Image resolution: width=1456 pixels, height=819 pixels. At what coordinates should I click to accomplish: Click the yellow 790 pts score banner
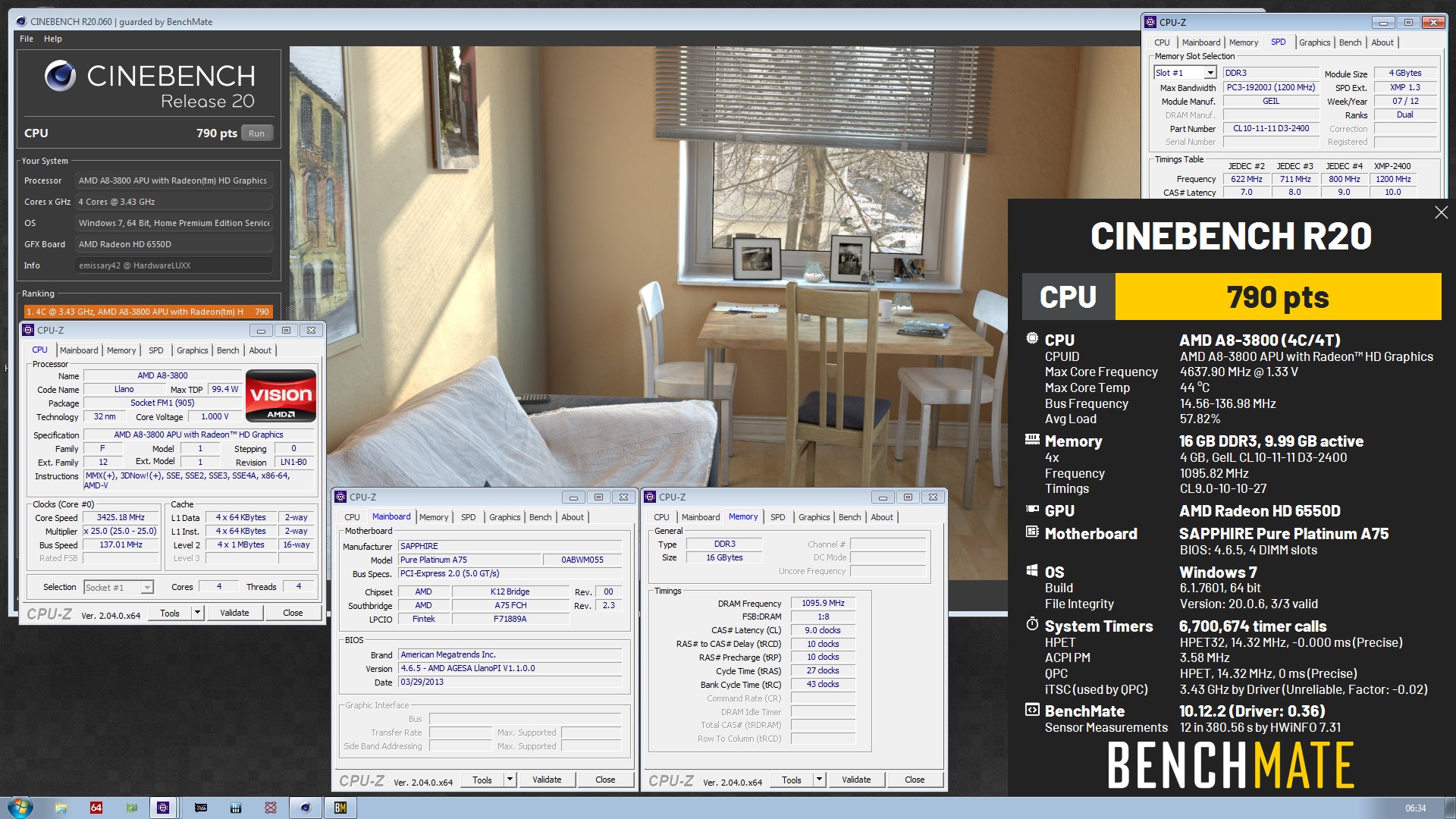point(1278,297)
